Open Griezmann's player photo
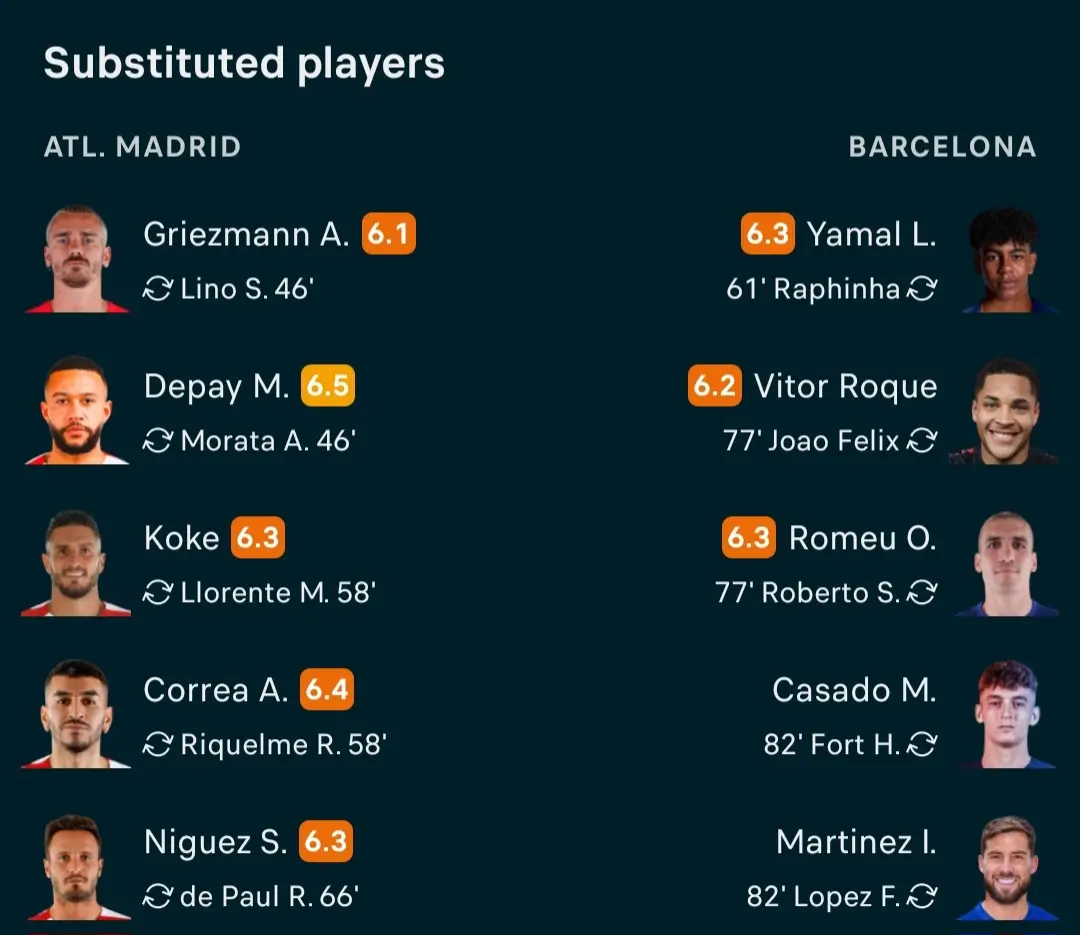The image size is (1080, 935). [x=77, y=259]
